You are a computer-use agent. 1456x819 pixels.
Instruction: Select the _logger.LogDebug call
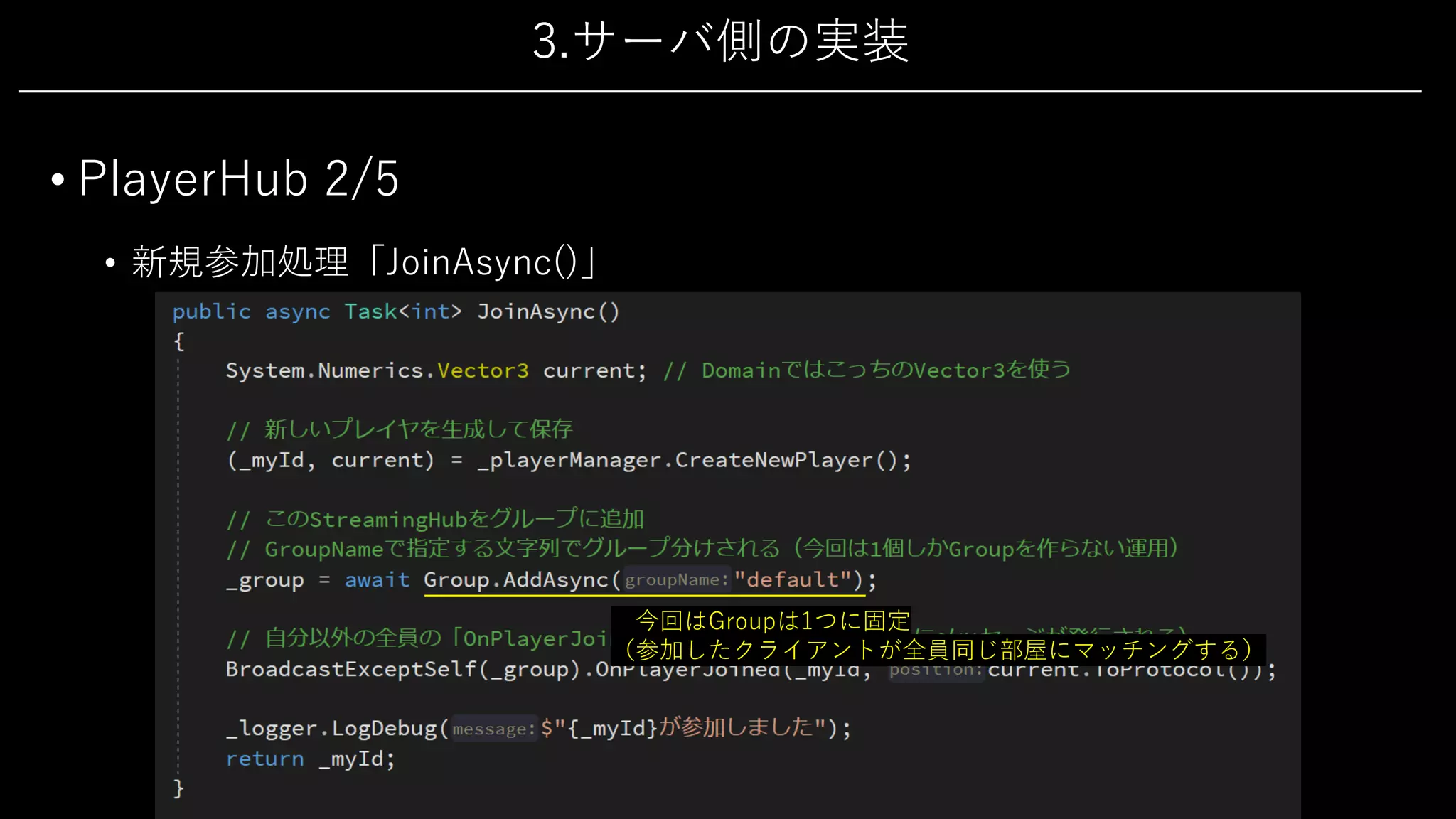[x=538, y=728]
